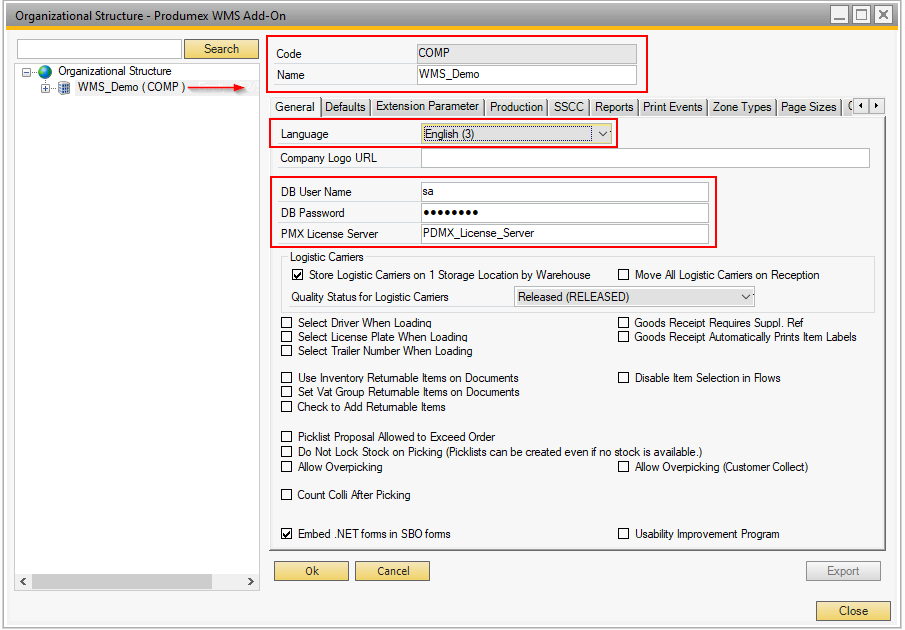
Task: Collapse the Organizational Structure root node
Action: [x=27, y=72]
